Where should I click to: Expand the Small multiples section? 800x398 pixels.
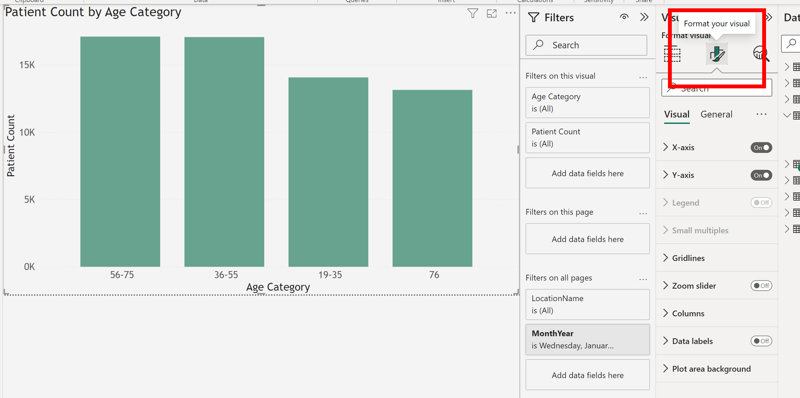665,230
